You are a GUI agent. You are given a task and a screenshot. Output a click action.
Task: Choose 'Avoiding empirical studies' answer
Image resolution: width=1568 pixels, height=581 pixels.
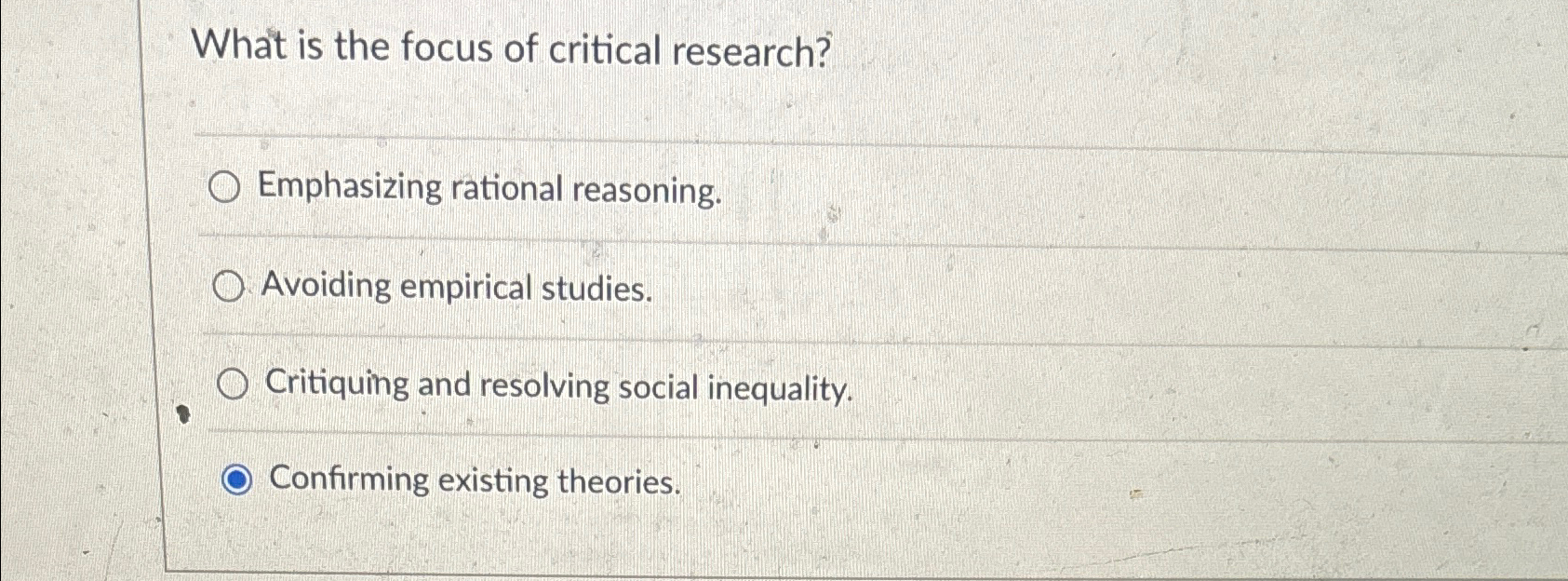pos(229,288)
